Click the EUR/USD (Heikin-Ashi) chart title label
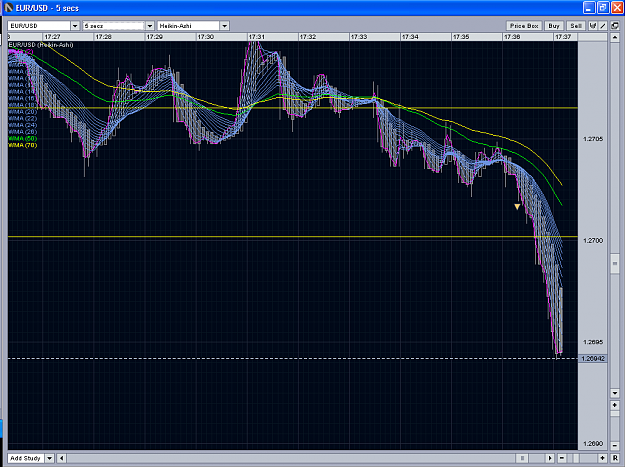Screen dimensions: 625x467 click(x=41, y=45)
